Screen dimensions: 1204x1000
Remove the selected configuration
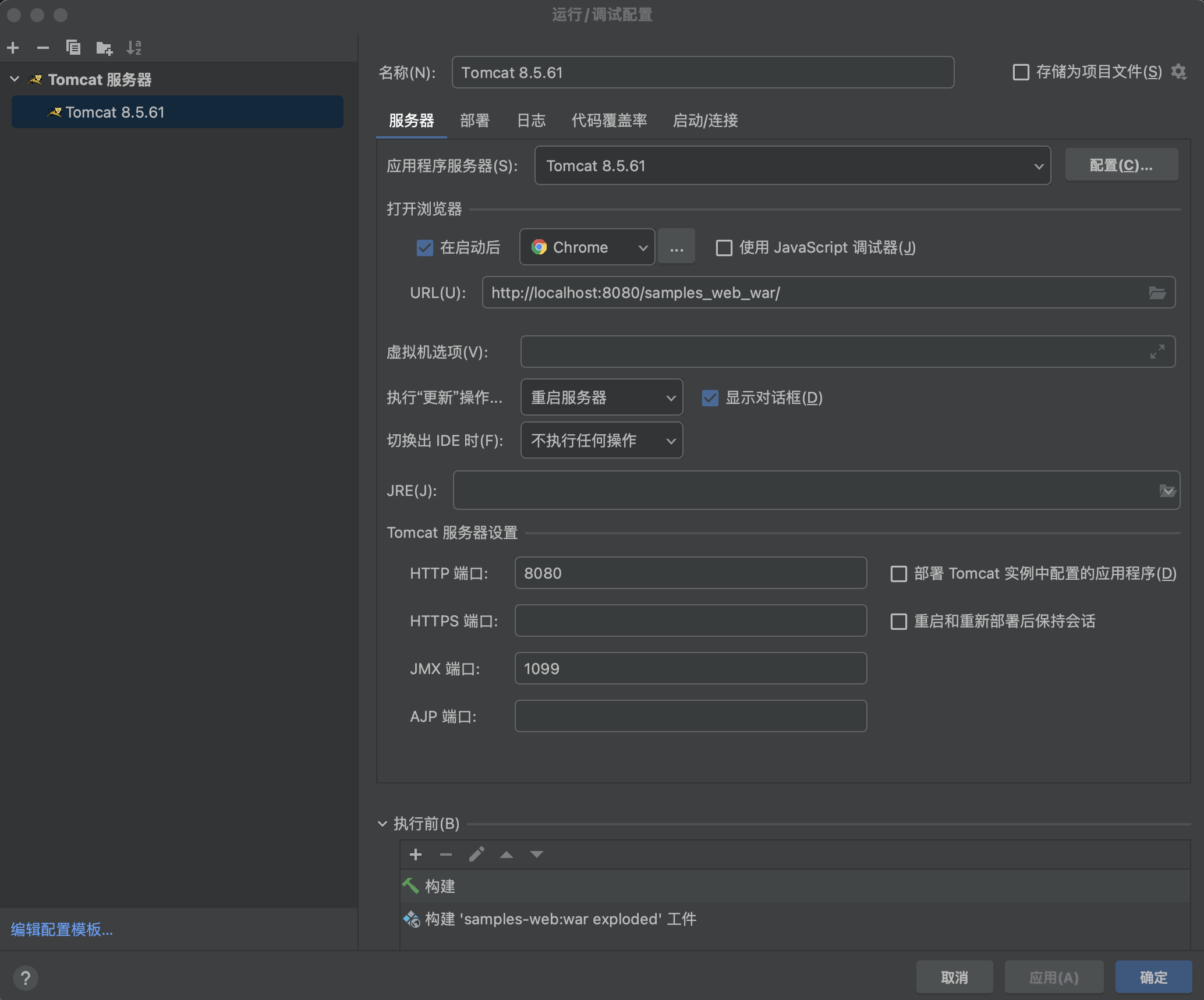tap(43, 48)
